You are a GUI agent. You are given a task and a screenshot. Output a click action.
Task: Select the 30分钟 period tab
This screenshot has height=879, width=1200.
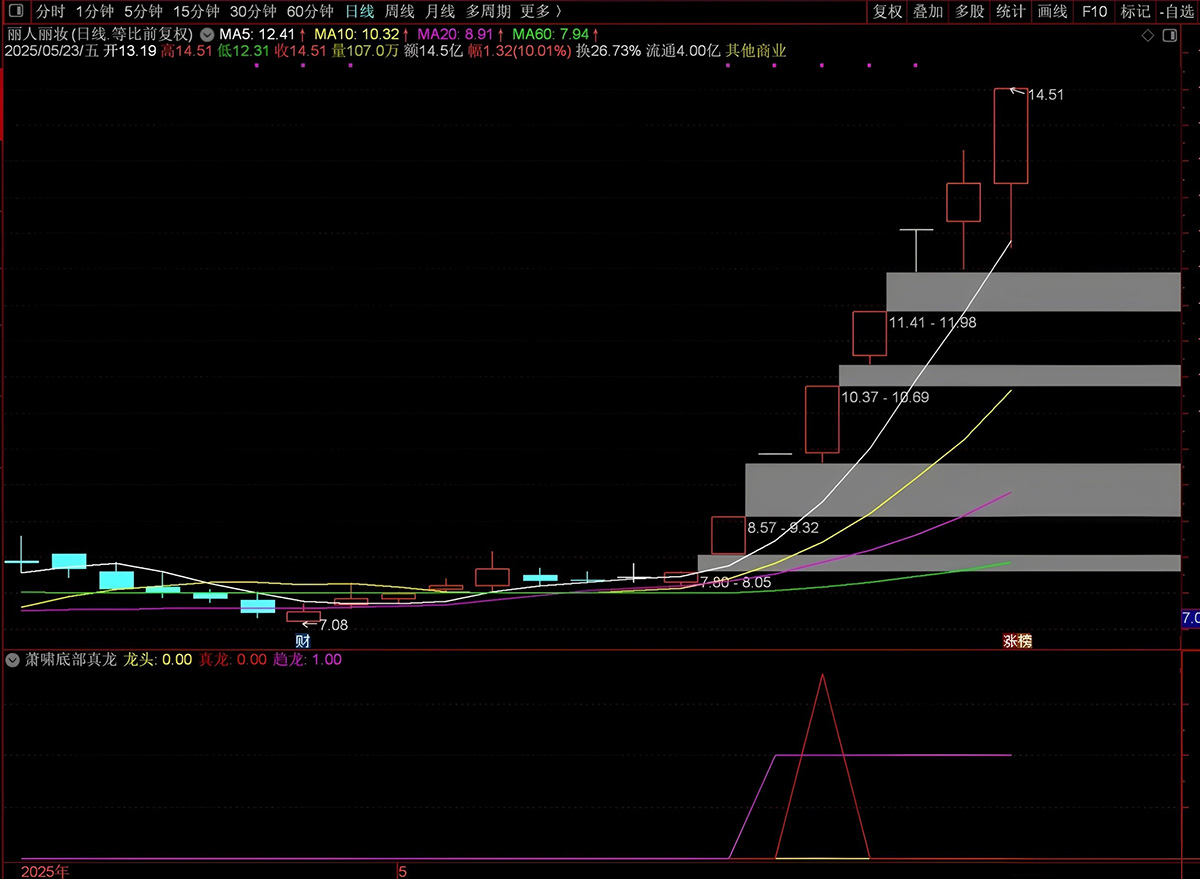click(x=252, y=12)
